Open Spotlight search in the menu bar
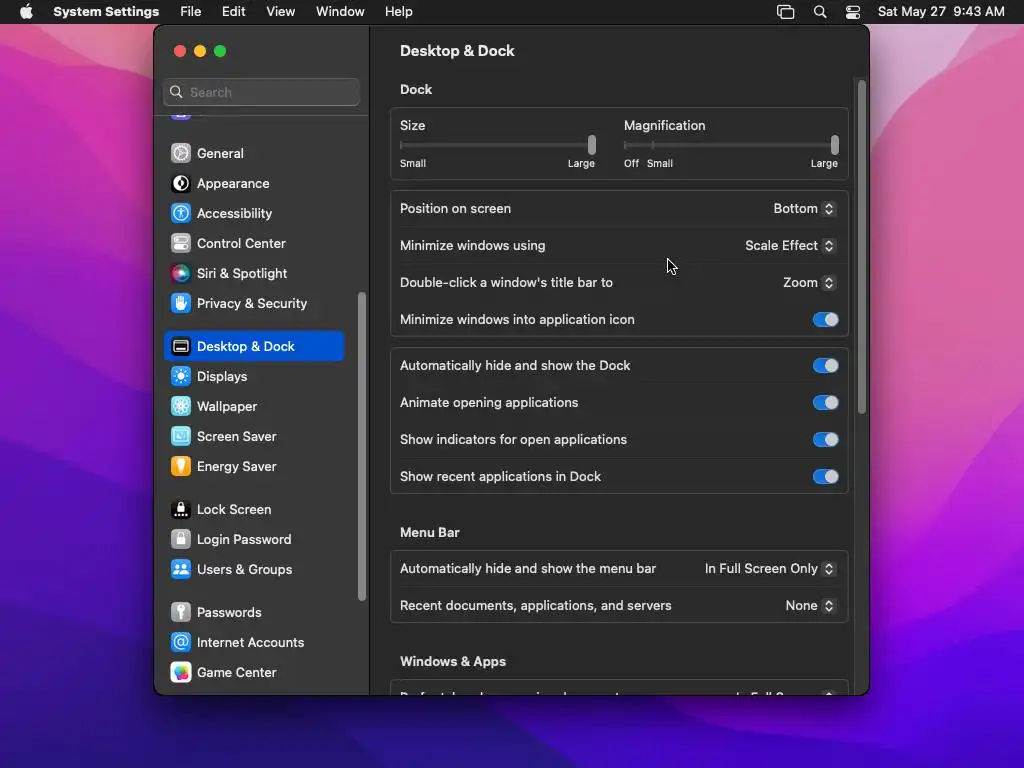This screenshot has width=1024, height=768. (820, 12)
